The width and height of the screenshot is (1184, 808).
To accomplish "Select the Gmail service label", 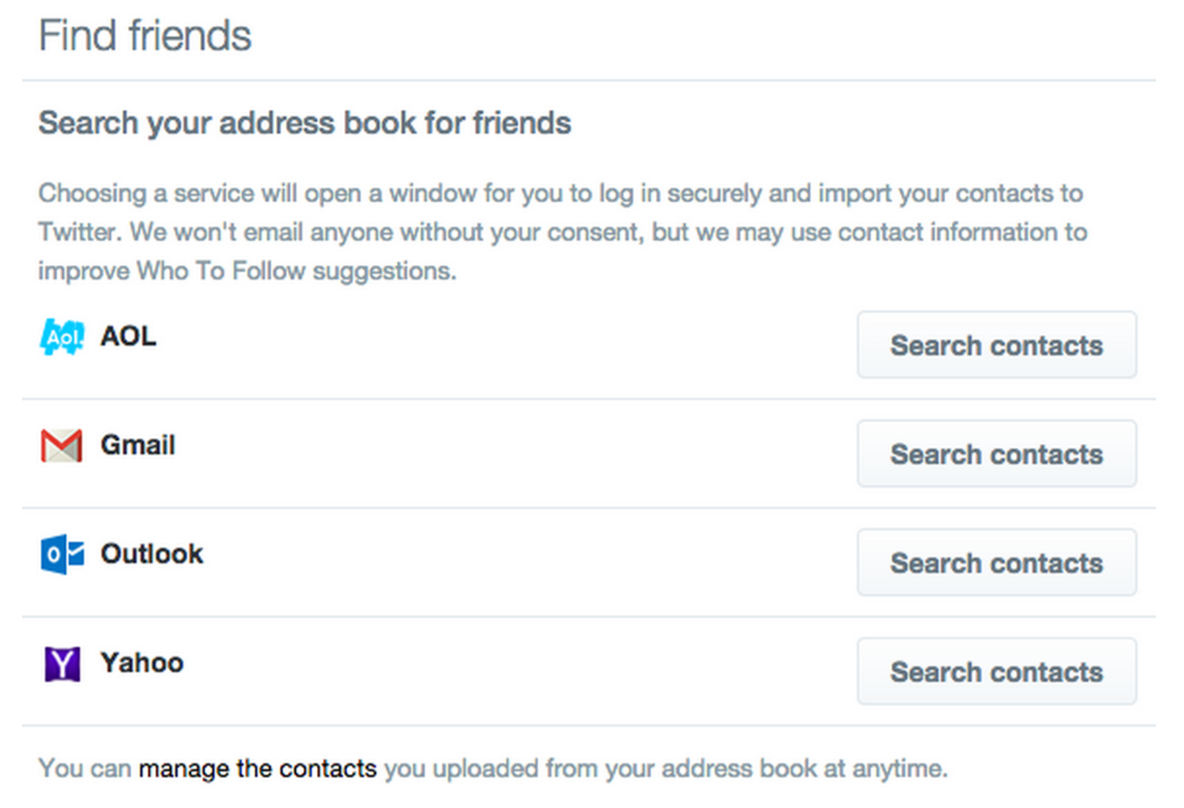I will coord(138,445).
